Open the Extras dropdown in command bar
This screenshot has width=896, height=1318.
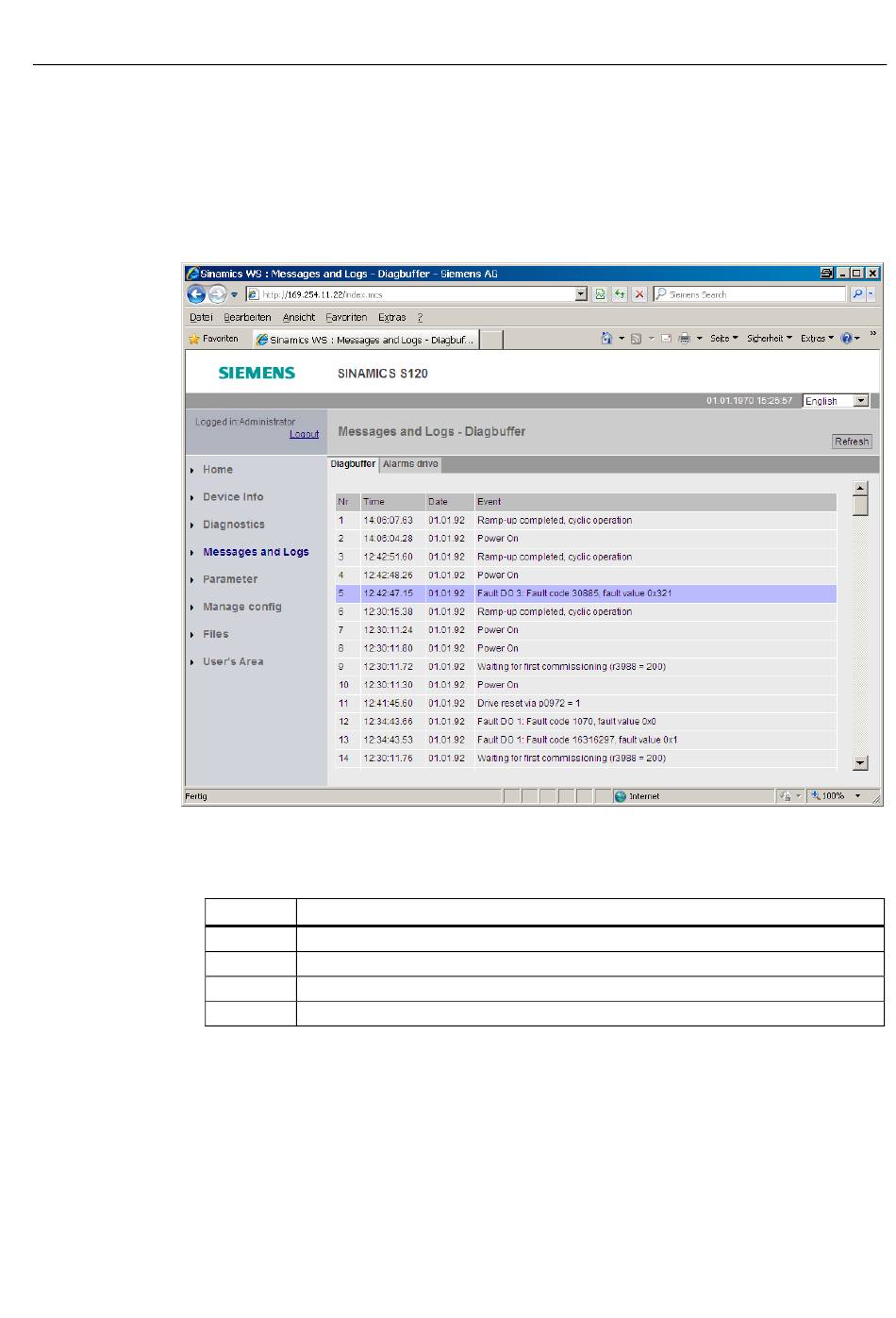817,339
